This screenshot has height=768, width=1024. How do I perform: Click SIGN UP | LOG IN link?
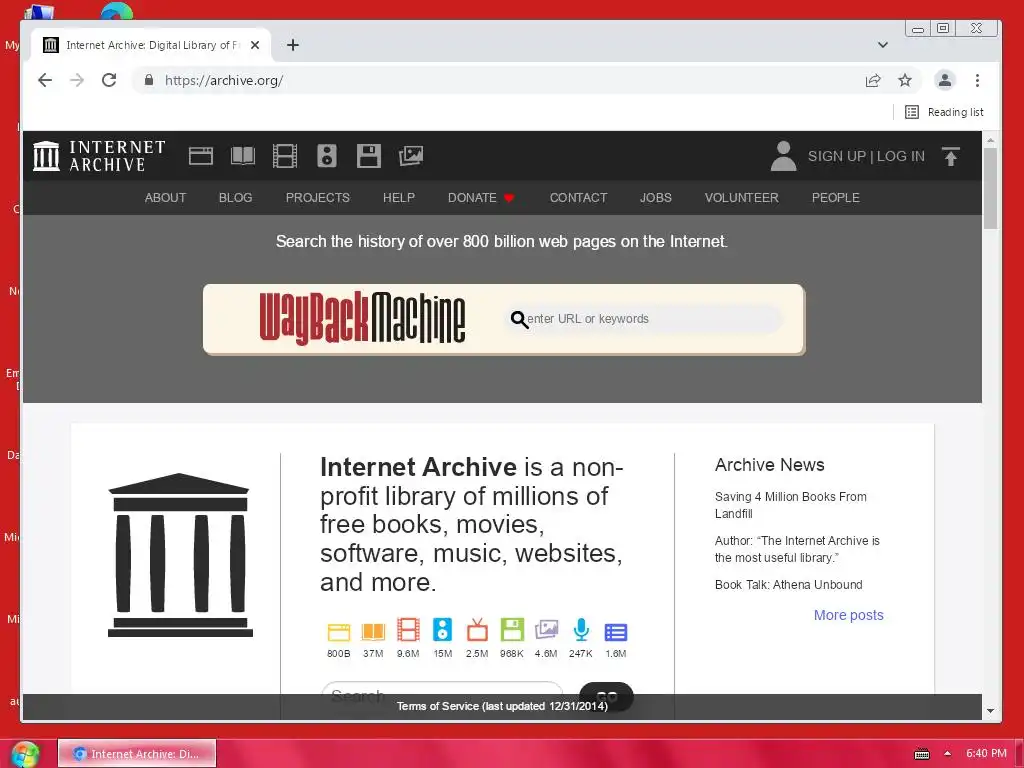point(866,156)
